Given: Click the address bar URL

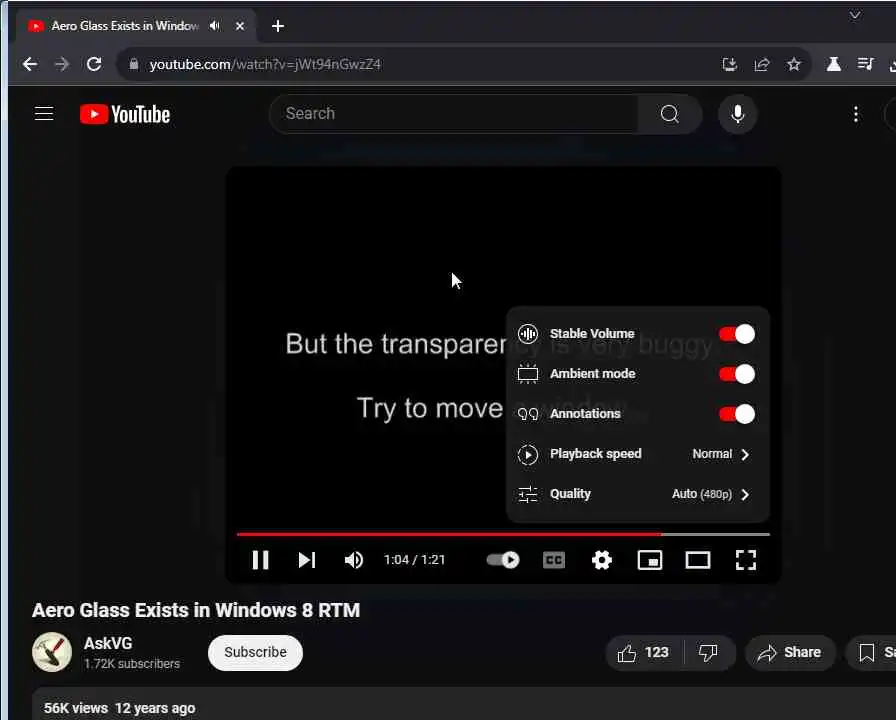Looking at the screenshot, I should tap(265, 65).
